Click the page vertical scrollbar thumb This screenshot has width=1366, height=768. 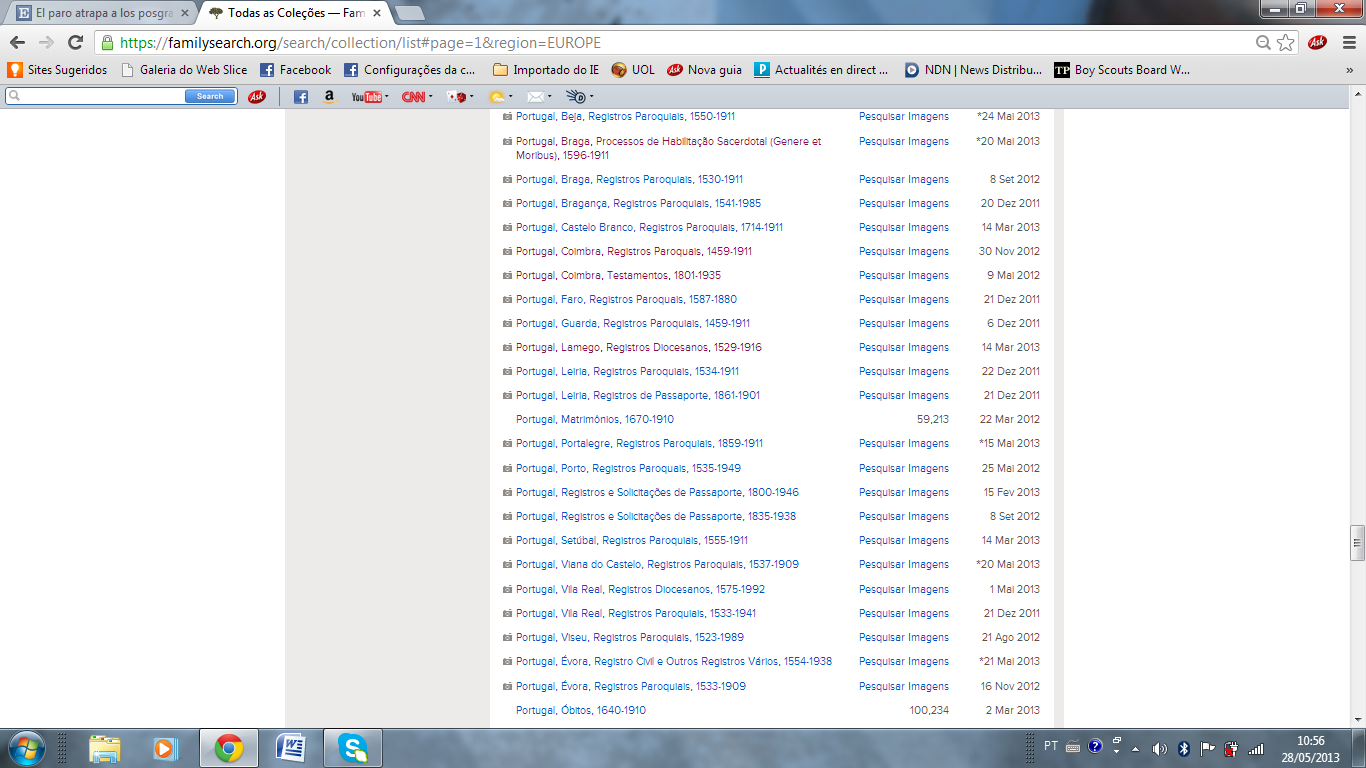(1357, 542)
